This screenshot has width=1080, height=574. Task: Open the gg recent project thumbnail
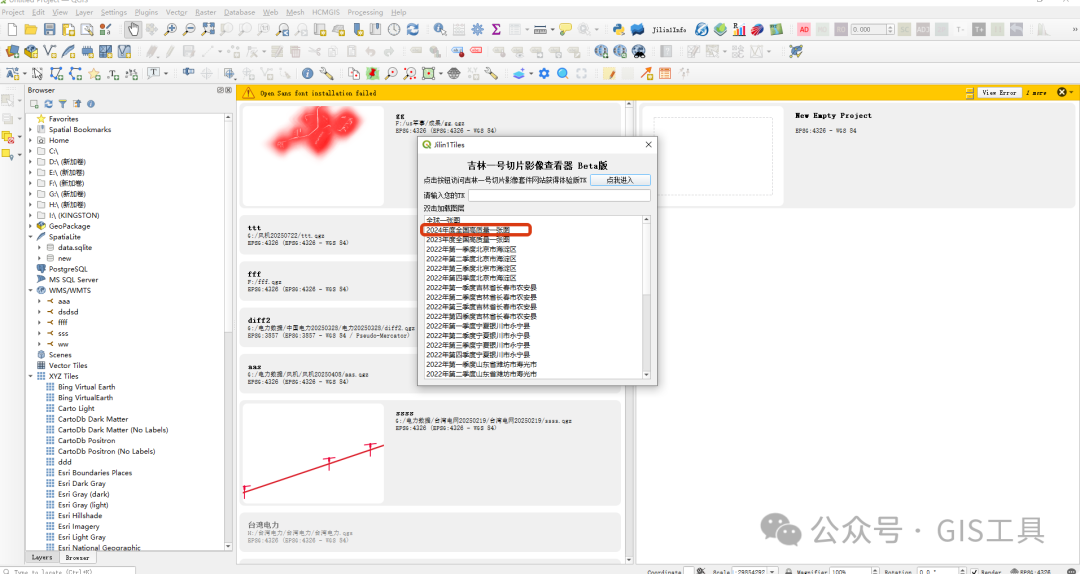tap(313, 156)
